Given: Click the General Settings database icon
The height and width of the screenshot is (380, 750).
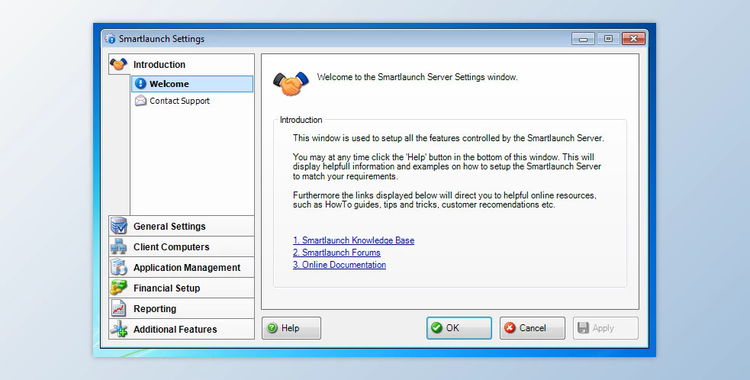Looking at the screenshot, I should (119, 225).
